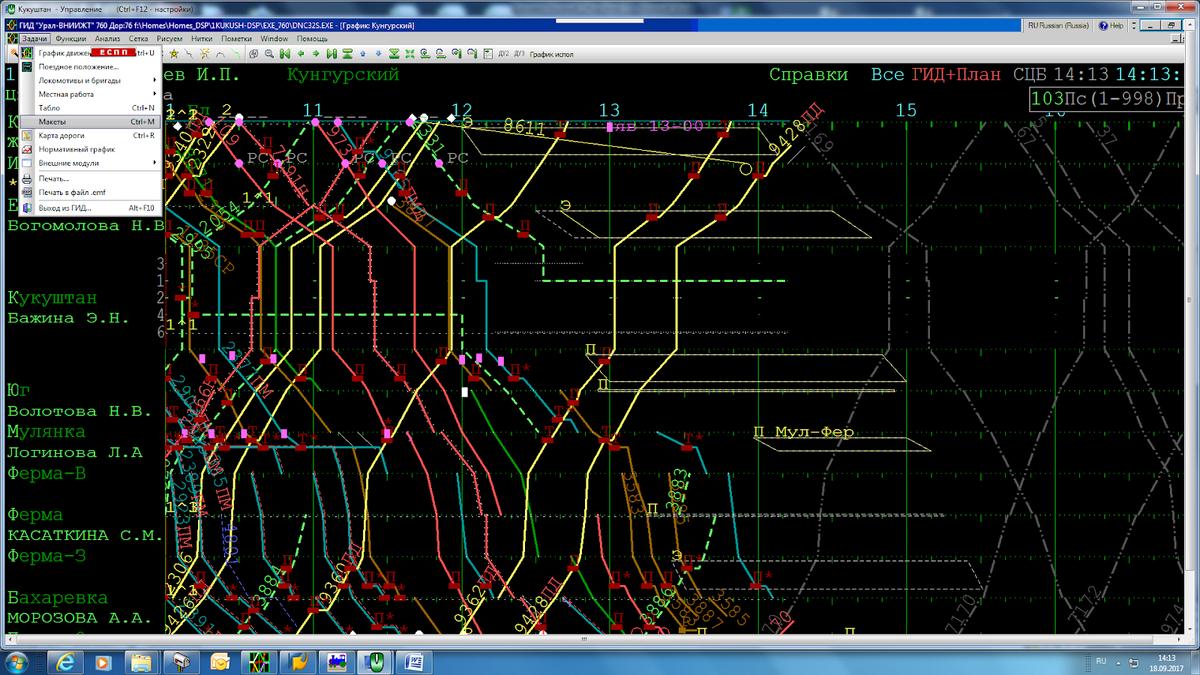Screen dimensions: 1200x675
Task: Click the yellow star toolbar icon
Action: click(173, 53)
